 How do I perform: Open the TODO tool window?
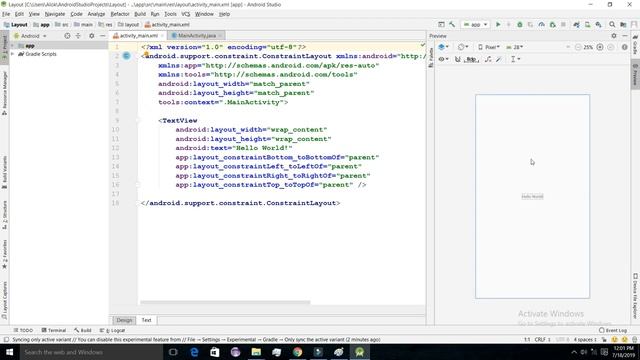[23, 330]
